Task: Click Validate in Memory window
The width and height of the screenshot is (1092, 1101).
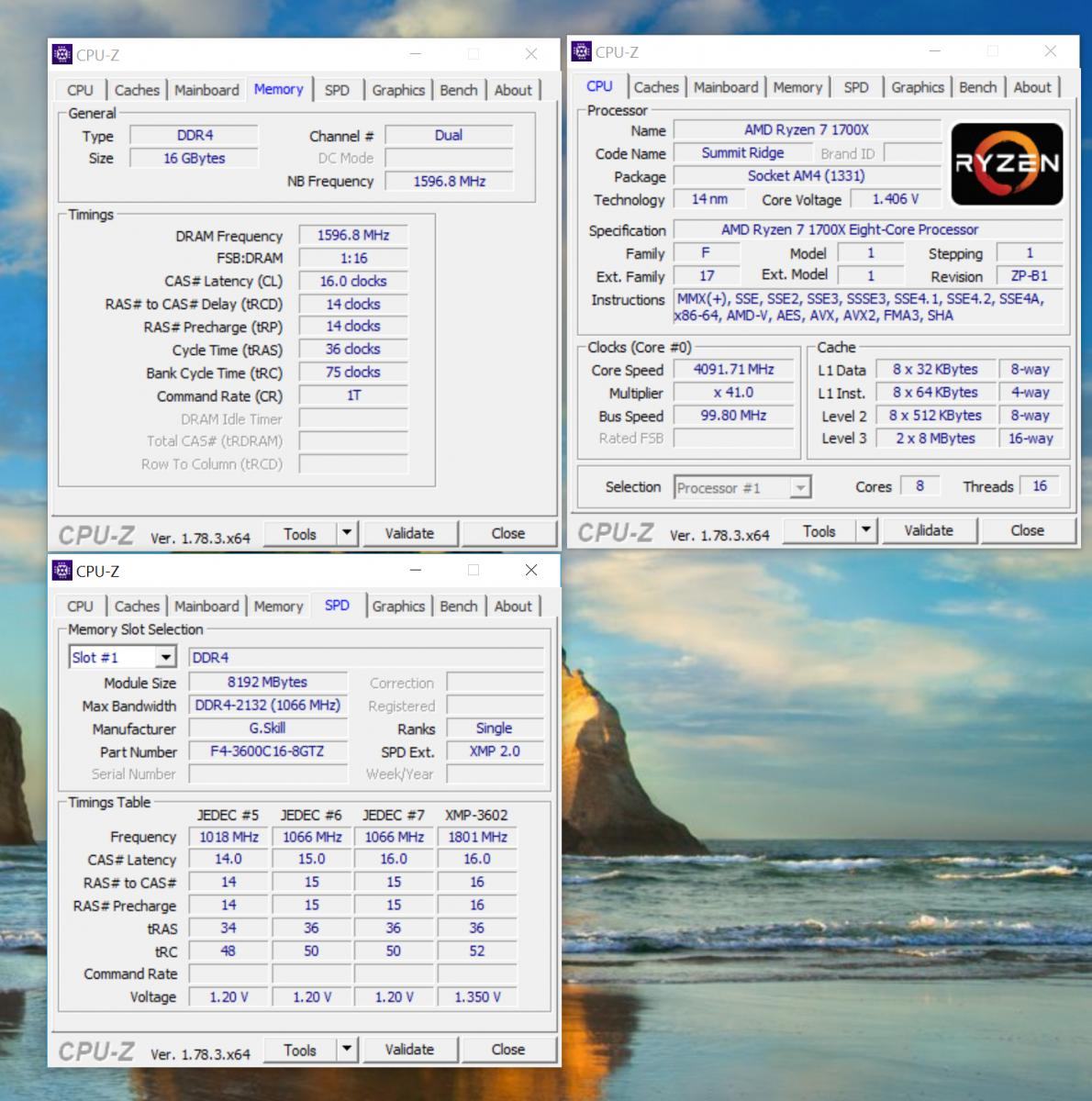Action: pos(409,534)
